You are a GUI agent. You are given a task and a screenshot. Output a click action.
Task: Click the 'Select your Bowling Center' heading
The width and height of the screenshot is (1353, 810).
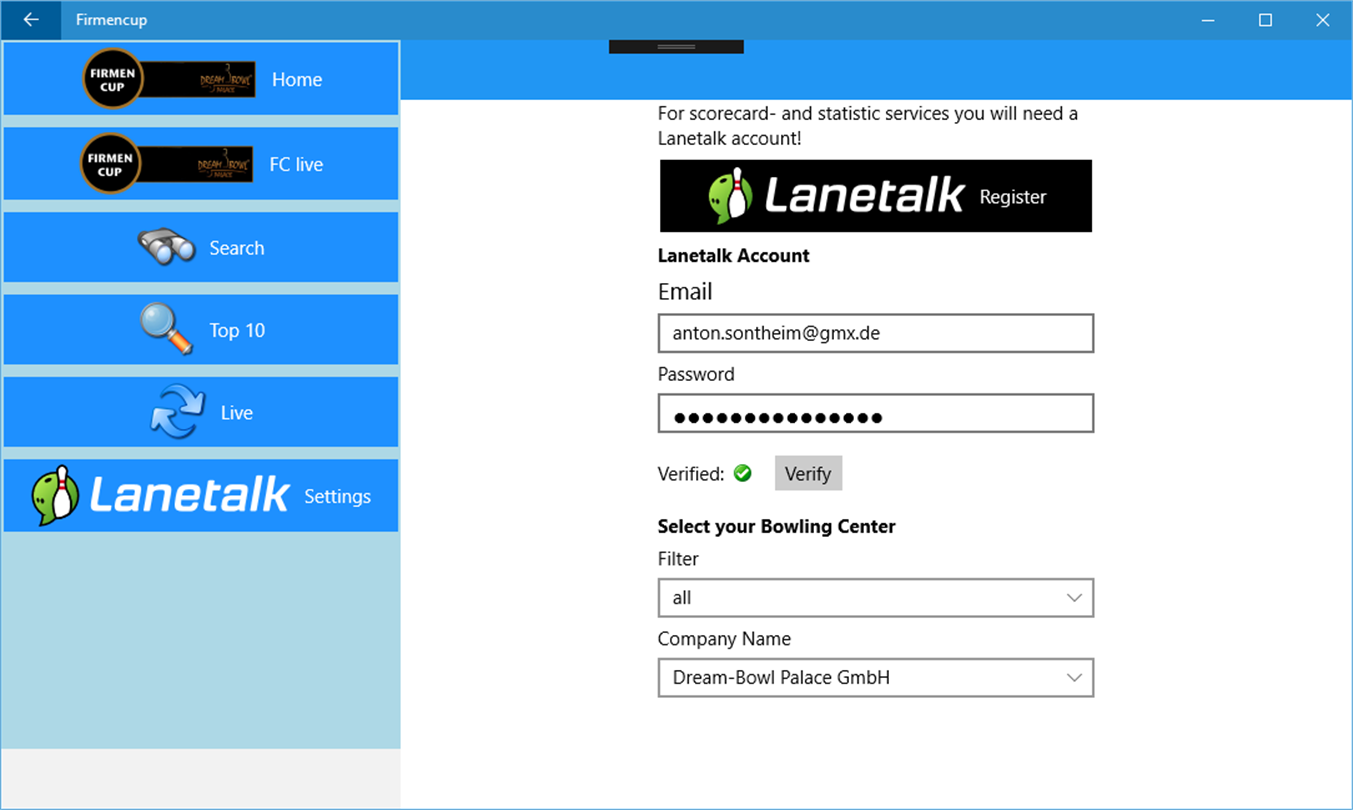(x=776, y=526)
